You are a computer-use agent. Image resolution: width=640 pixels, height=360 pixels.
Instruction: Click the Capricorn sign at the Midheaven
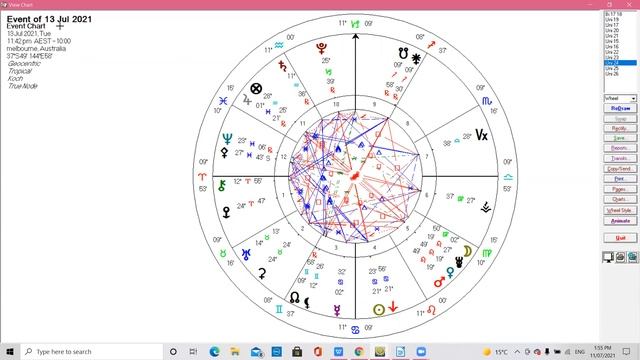[356, 24]
